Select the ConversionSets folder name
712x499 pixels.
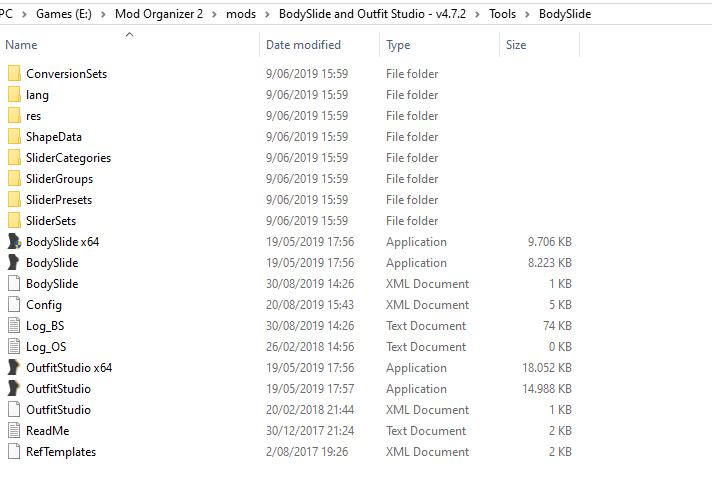(66, 74)
